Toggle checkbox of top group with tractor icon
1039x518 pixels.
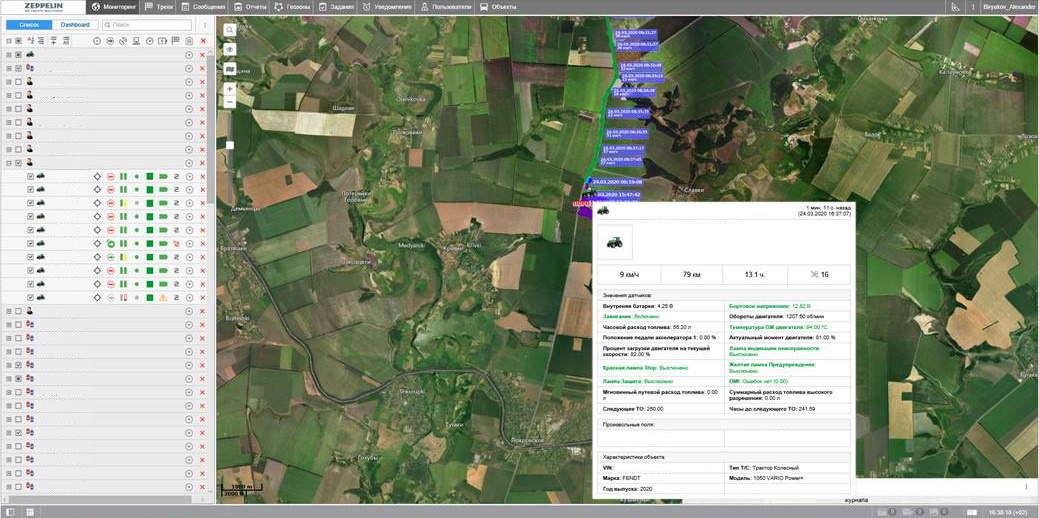tap(19, 54)
